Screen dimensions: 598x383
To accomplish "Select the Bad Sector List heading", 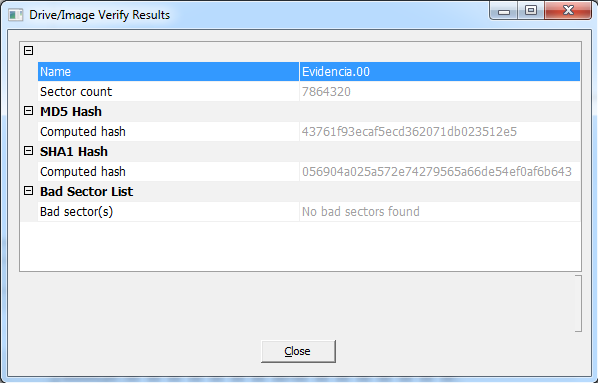I will 87,192.
